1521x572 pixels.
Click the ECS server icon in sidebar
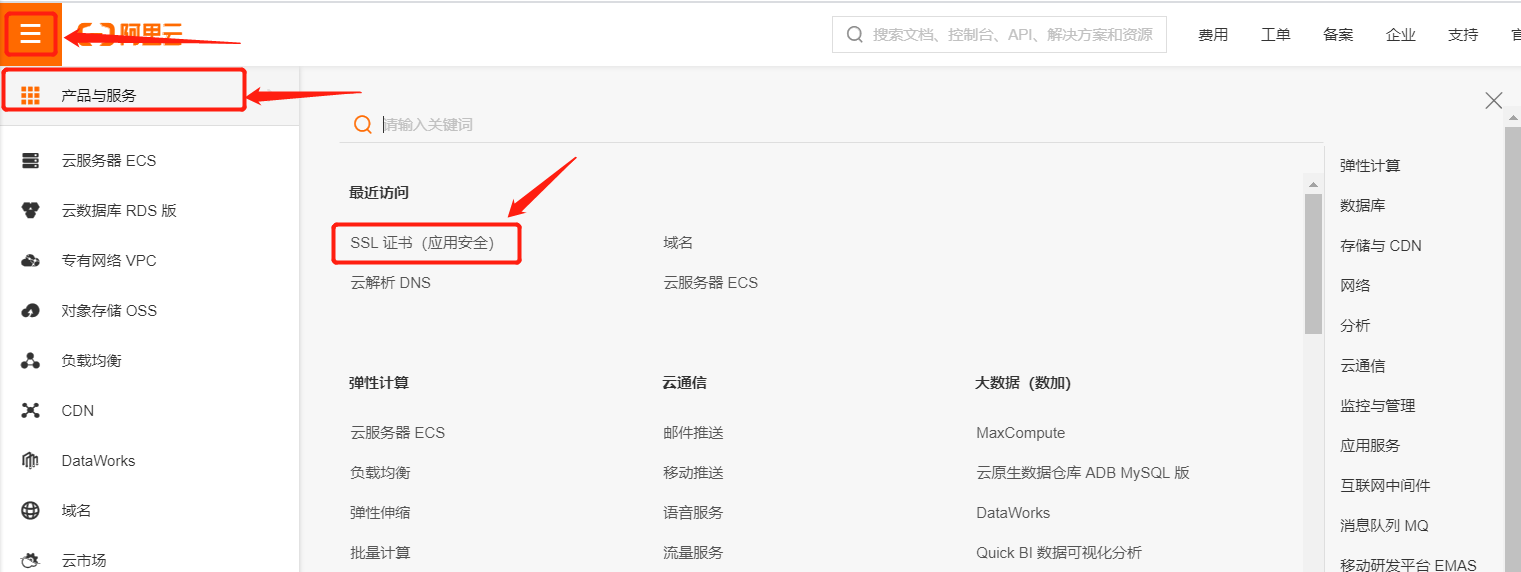pyautogui.click(x=31, y=161)
